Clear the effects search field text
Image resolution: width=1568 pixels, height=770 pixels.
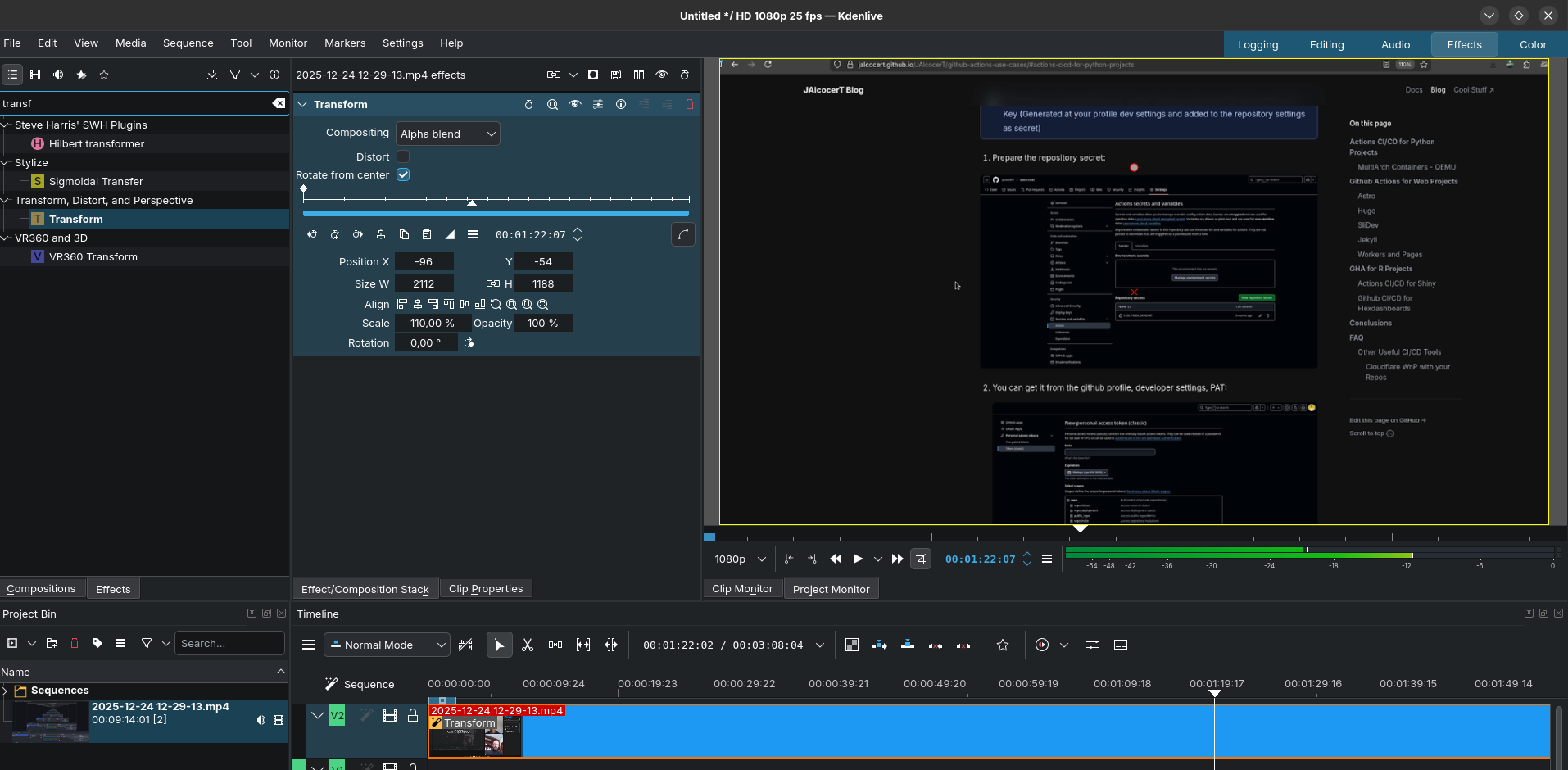coord(279,103)
